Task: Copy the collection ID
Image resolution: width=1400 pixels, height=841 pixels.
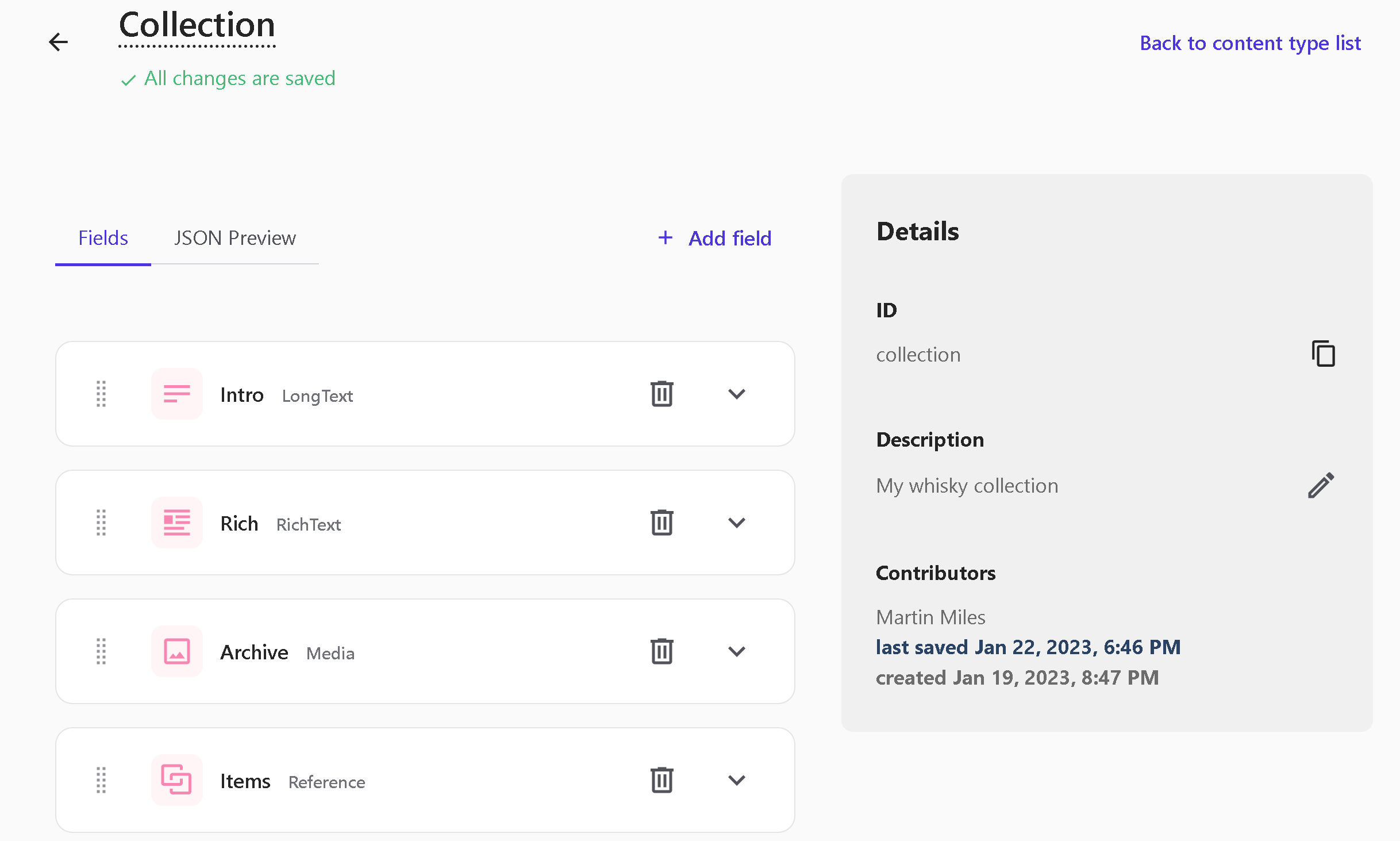Action: point(1322,354)
